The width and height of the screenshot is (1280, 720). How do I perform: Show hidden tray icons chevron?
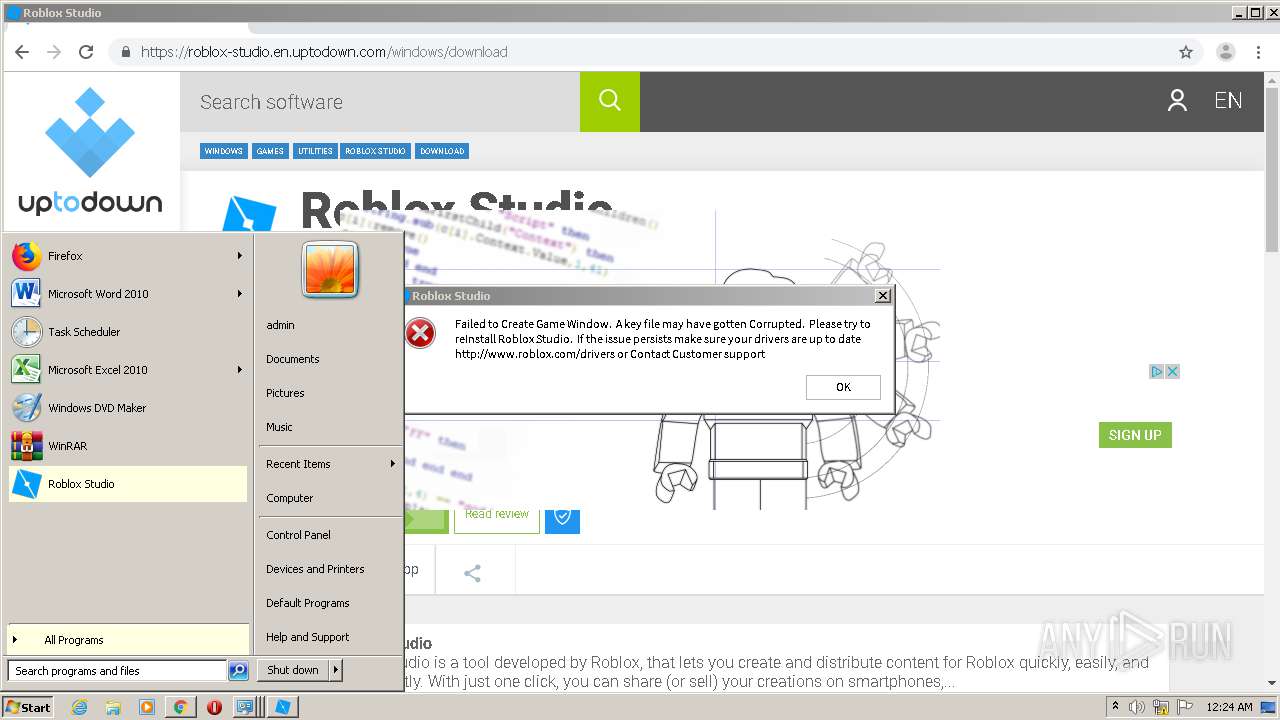(x=1115, y=707)
